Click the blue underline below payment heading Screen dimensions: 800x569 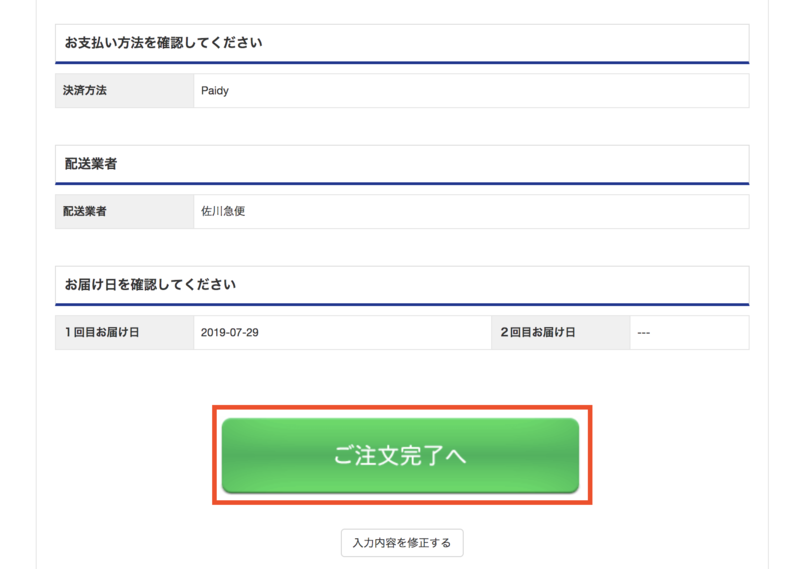(x=402, y=63)
